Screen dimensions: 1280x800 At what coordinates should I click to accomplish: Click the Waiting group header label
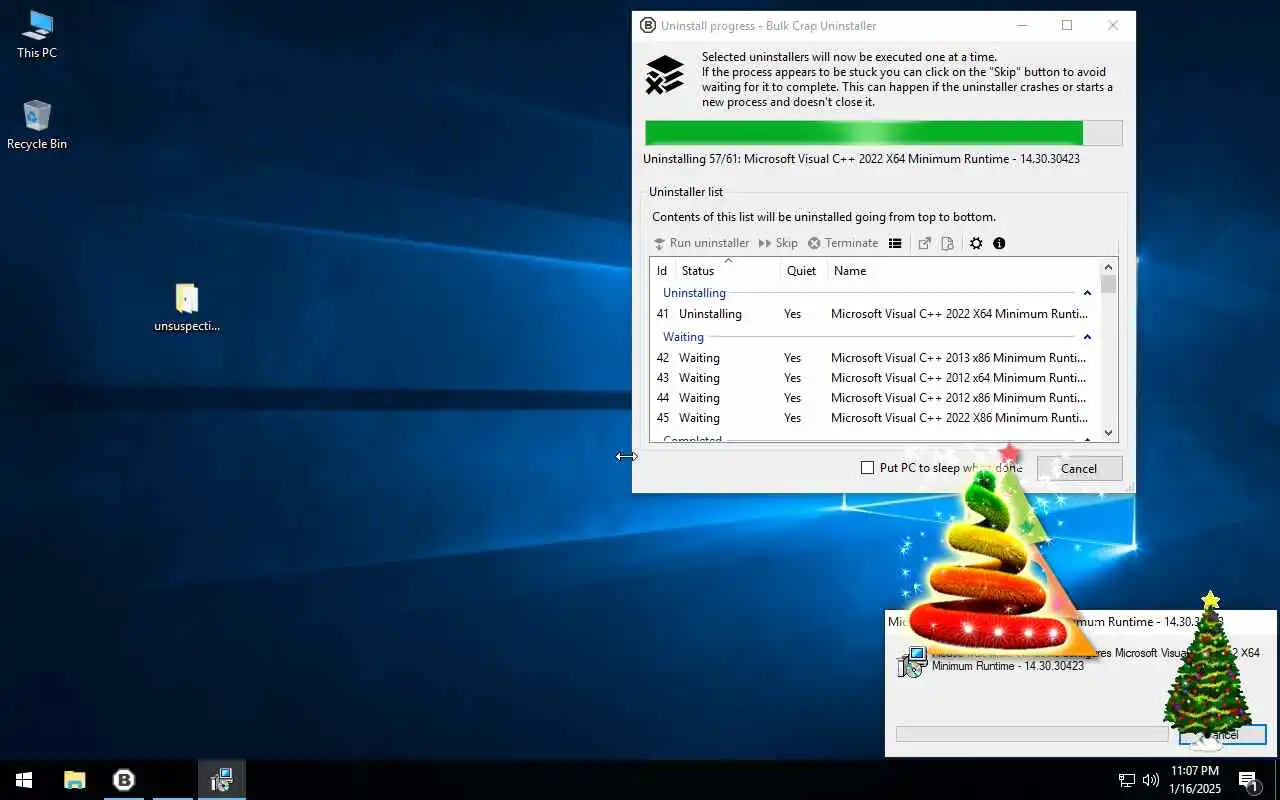(x=683, y=337)
